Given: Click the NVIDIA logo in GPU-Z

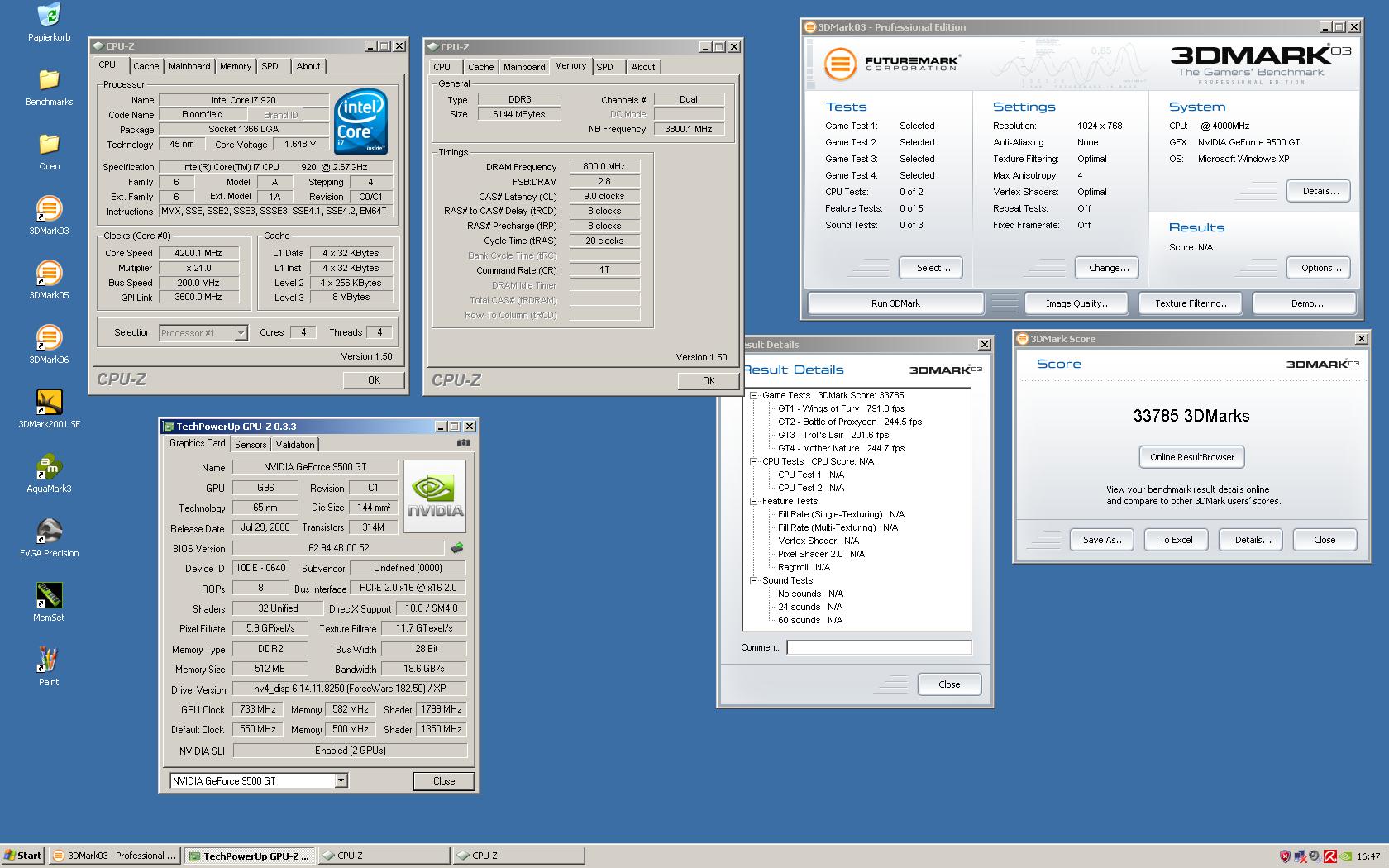Looking at the screenshot, I should (x=435, y=496).
